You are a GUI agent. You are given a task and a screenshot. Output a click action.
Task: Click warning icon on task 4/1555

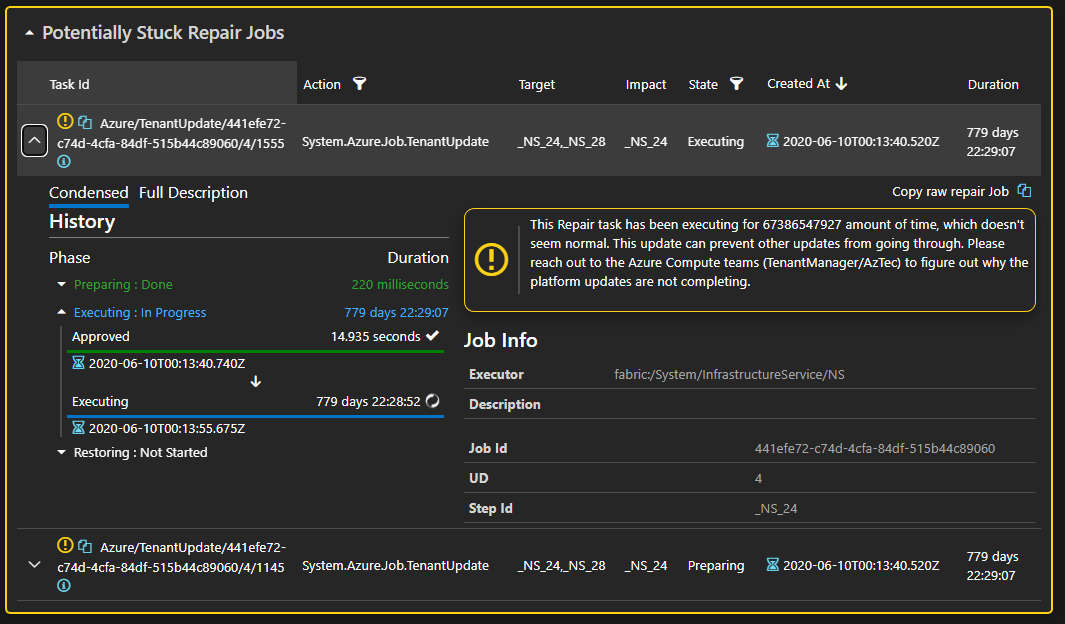65,122
